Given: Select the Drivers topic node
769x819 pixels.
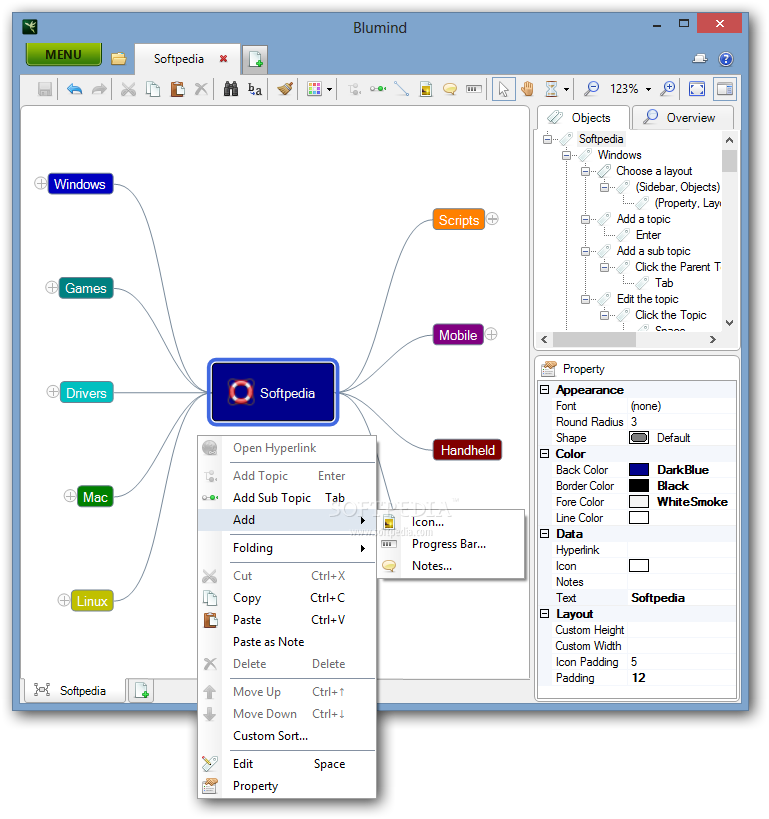Looking at the screenshot, I should click(86, 393).
